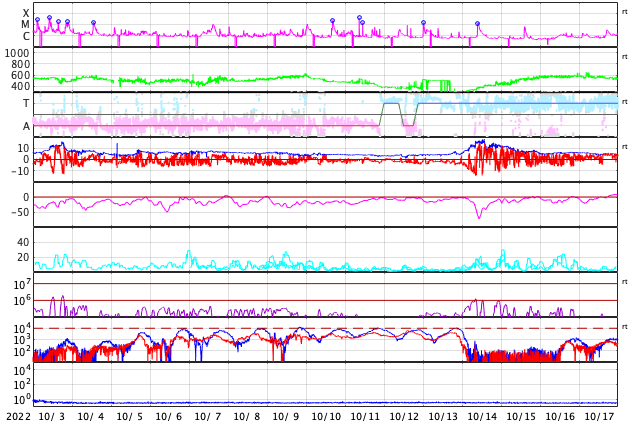Click the rt tag beside the 10^7 flux panel
The height and width of the screenshot is (424, 634).
[x=624, y=281]
